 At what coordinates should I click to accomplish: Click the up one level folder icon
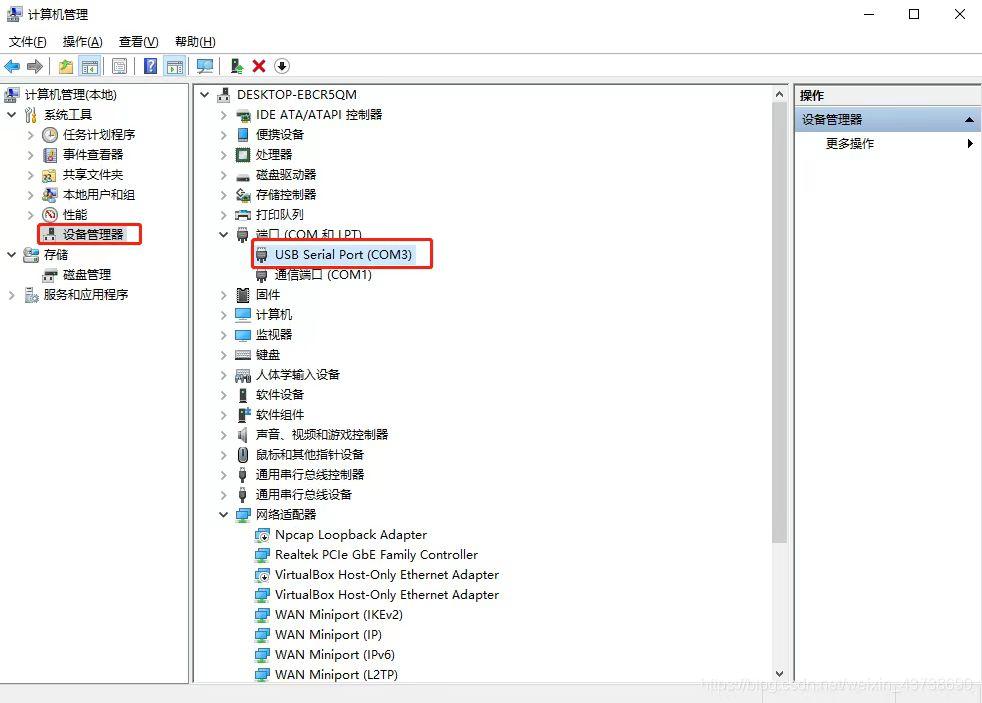click(x=65, y=66)
